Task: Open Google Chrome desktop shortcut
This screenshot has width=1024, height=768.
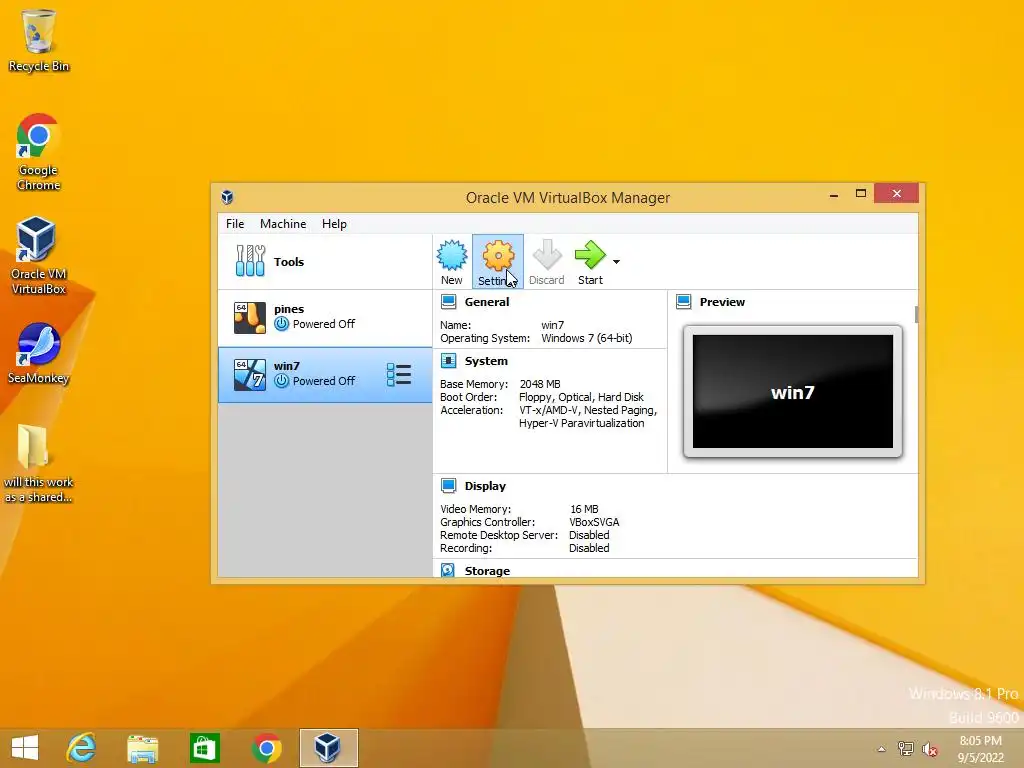Action: [x=39, y=152]
